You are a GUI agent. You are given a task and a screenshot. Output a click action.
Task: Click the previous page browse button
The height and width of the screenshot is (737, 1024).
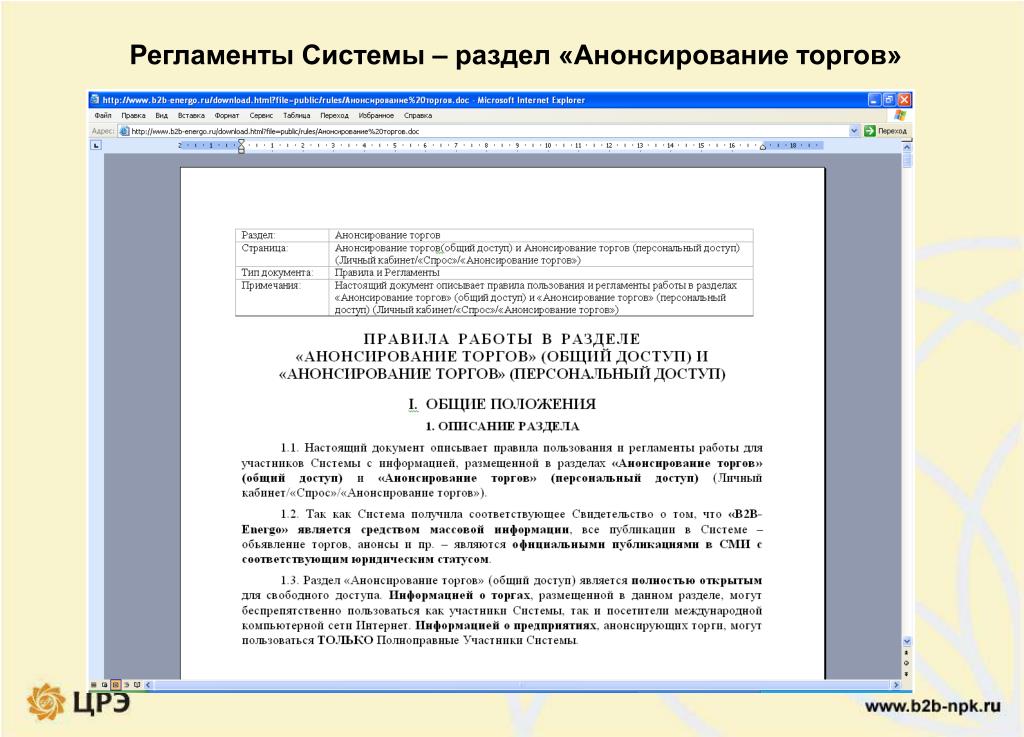[x=906, y=653]
